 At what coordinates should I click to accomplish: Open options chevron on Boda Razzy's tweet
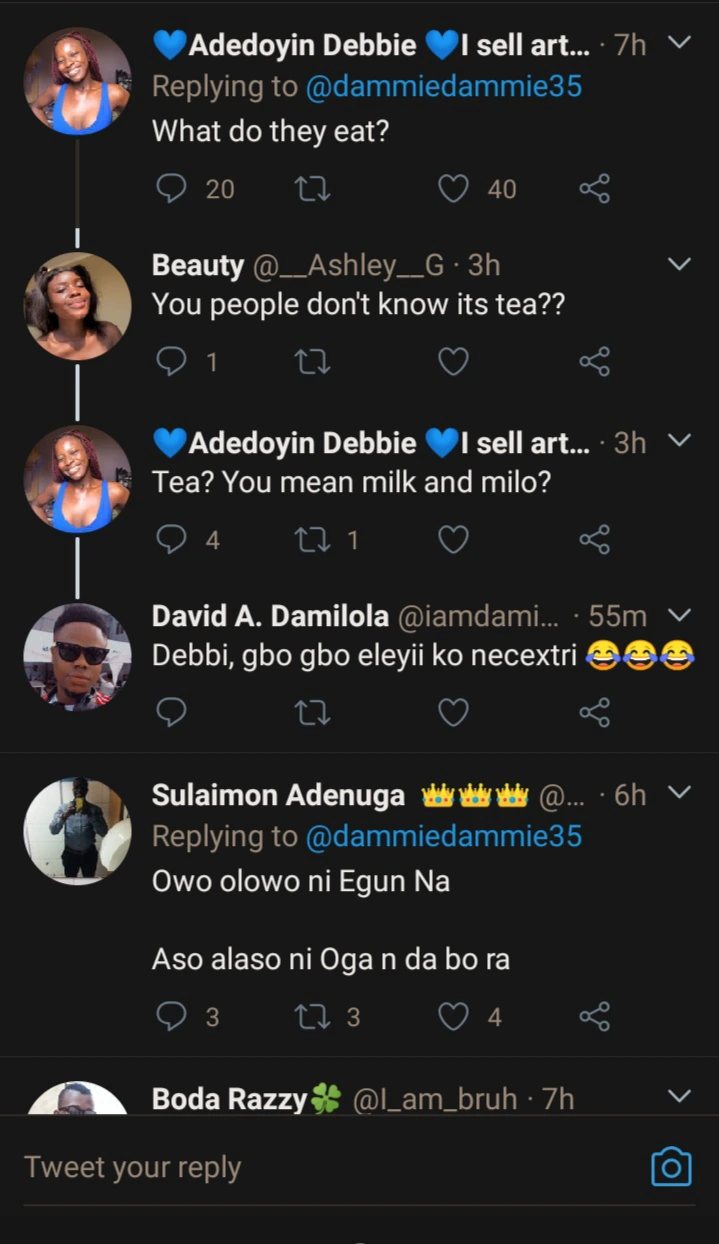point(679,1097)
